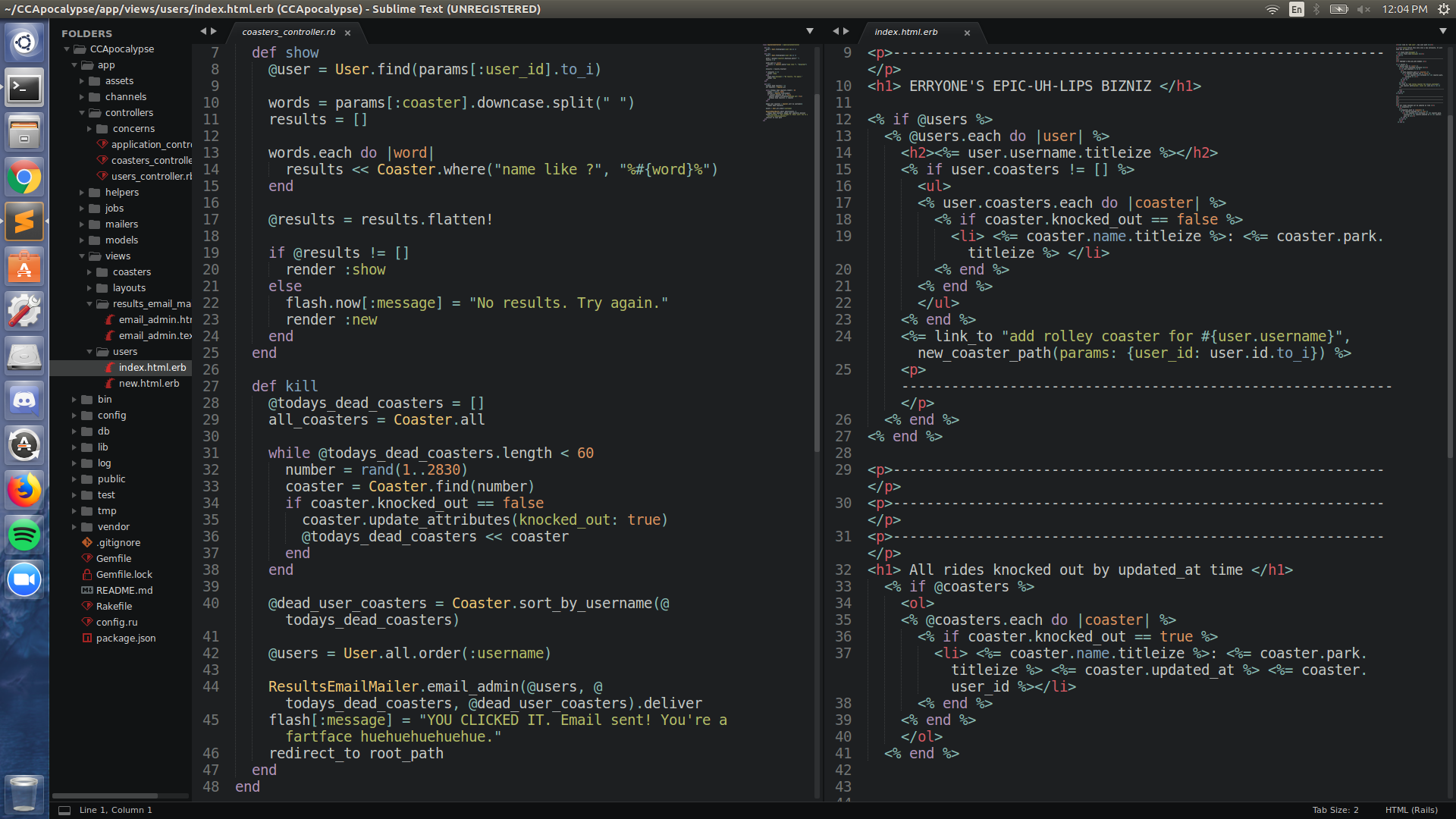Change syntax via HTML (Rails) status label
Image resolution: width=1456 pixels, height=819 pixels.
1410,810
